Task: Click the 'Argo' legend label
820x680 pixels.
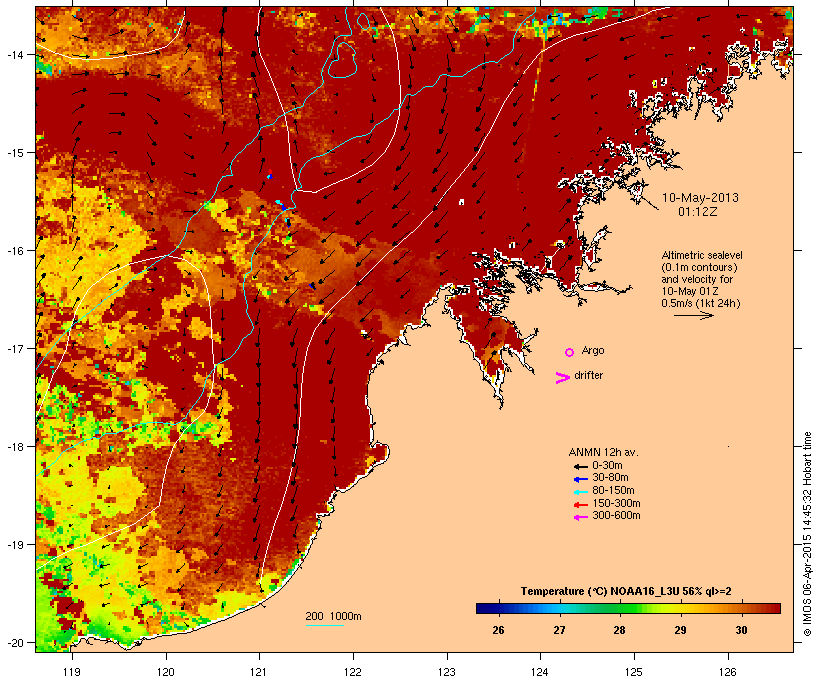Action: click(593, 350)
